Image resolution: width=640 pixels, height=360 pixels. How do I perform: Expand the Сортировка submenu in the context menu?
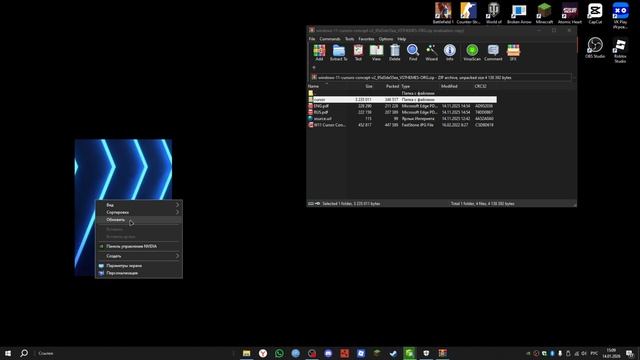pyautogui.click(x=139, y=212)
